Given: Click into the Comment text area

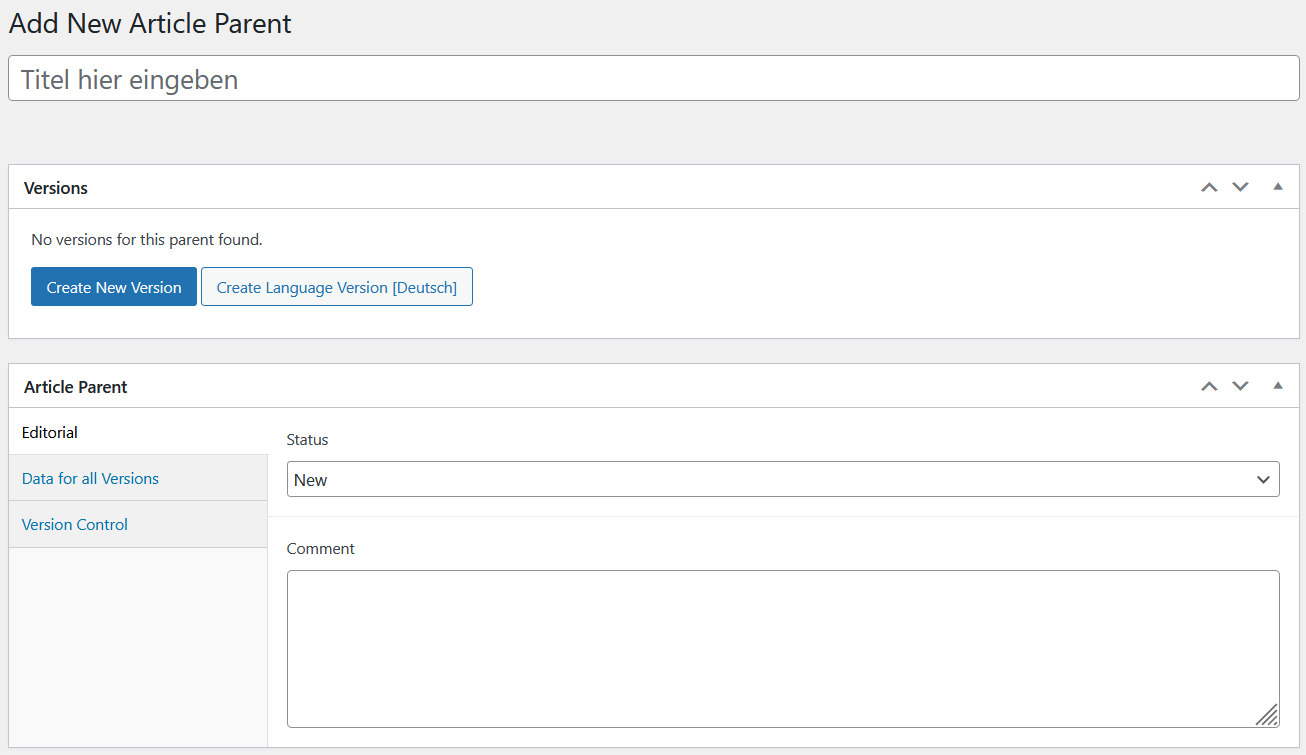Looking at the screenshot, I should (x=783, y=649).
